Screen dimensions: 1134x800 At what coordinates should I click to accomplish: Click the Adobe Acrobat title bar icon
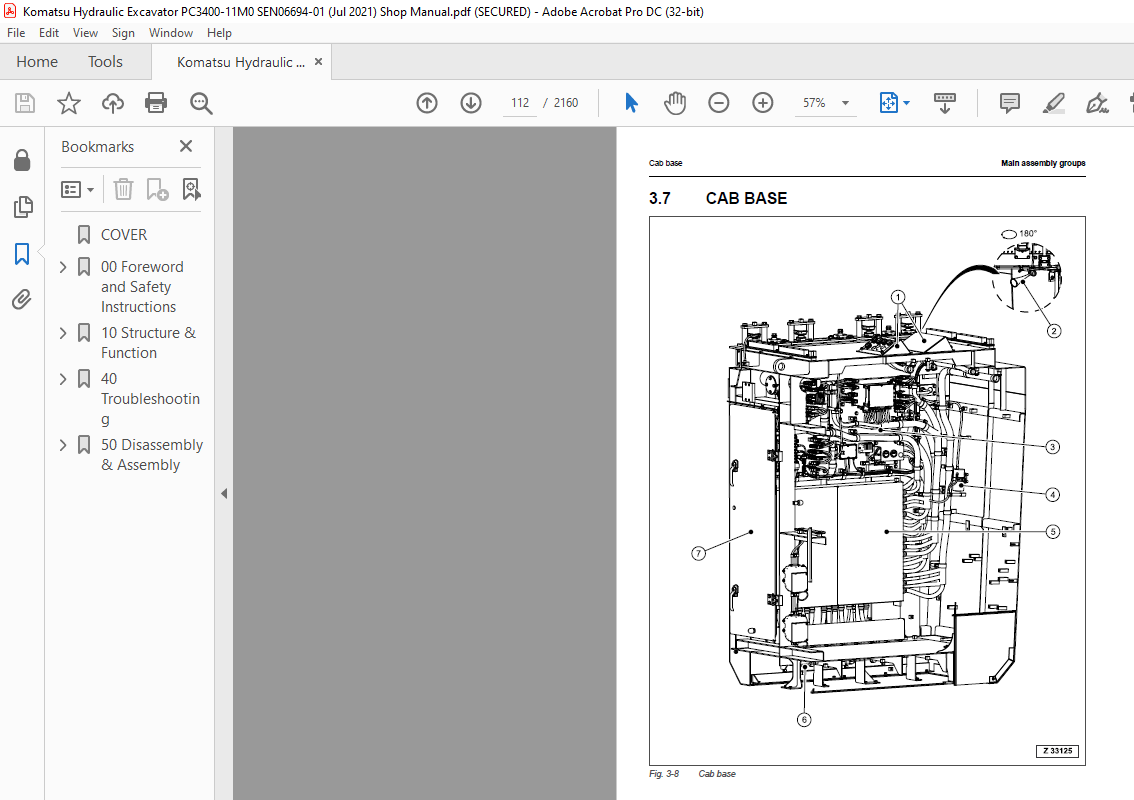point(10,11)
